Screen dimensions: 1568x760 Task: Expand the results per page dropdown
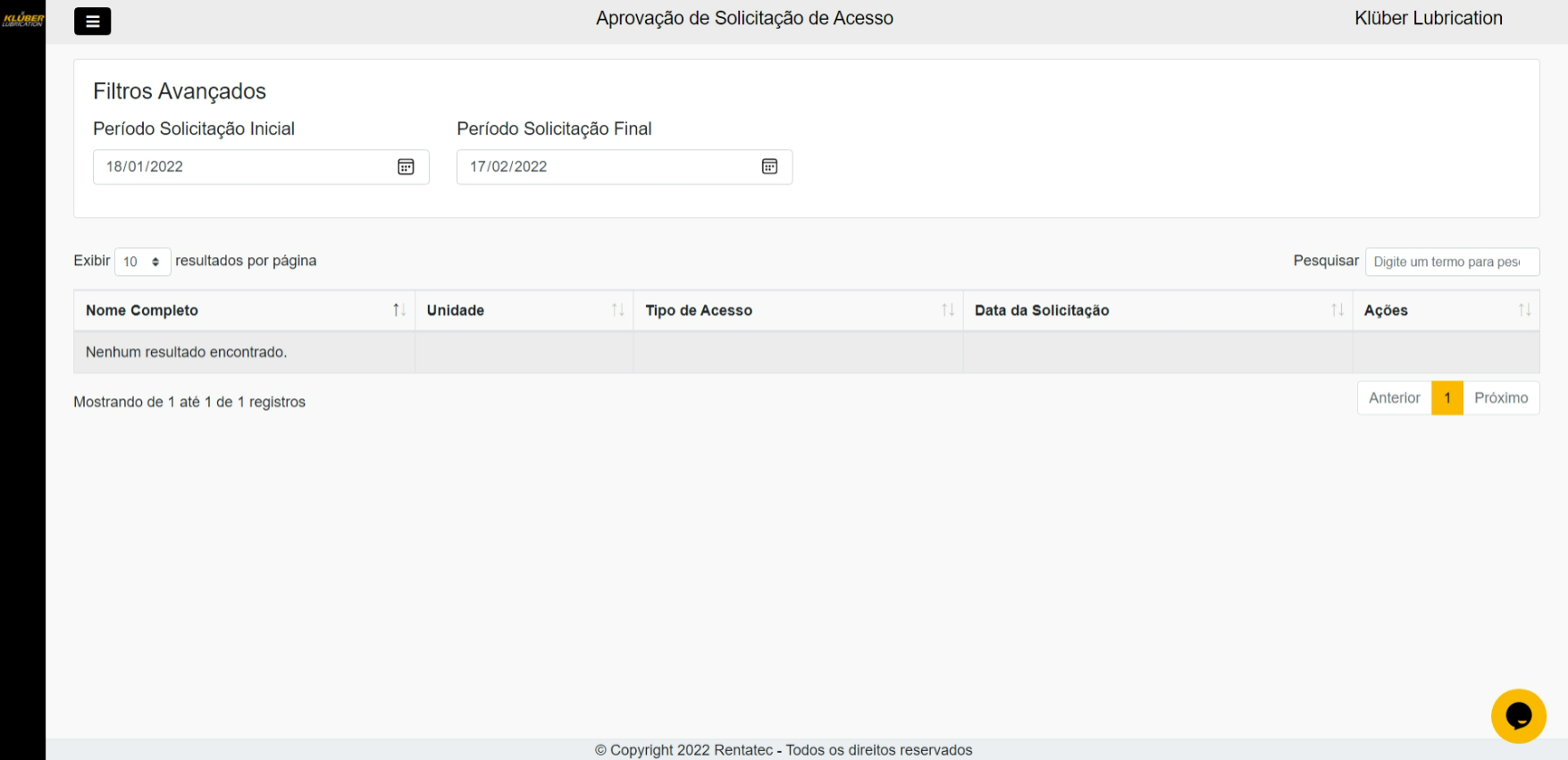[x=142, y=262]
